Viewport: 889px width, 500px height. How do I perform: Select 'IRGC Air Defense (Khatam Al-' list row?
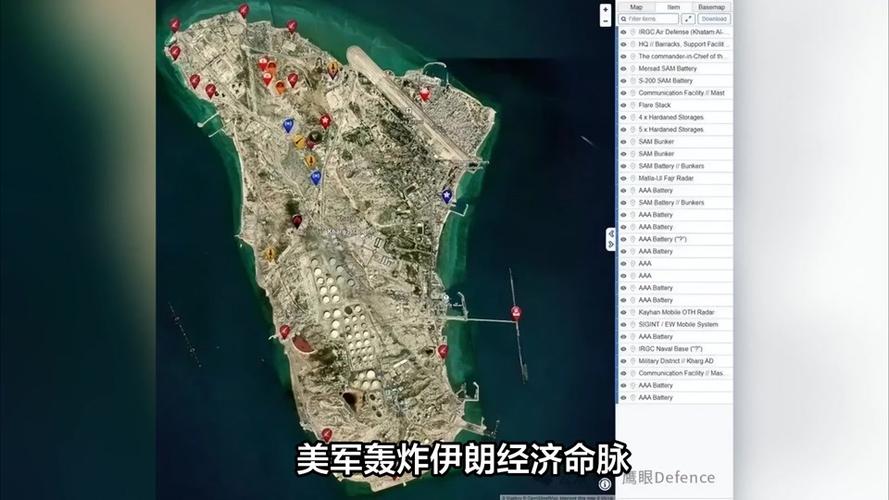(x=681, y=32)
